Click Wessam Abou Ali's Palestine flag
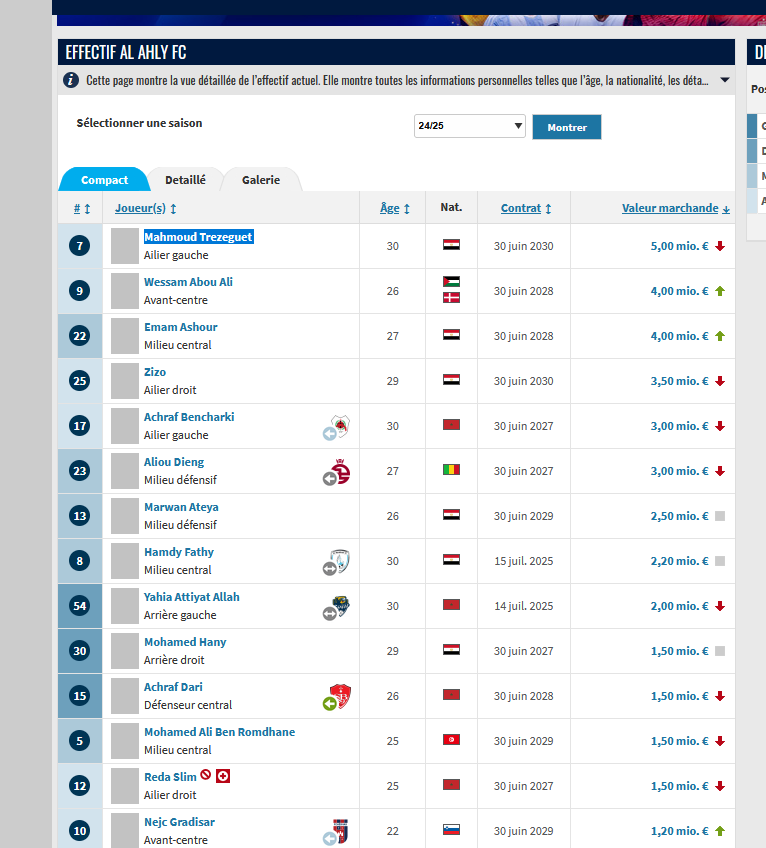The width and height of the screenshot is (766, 848). [451, 281]
